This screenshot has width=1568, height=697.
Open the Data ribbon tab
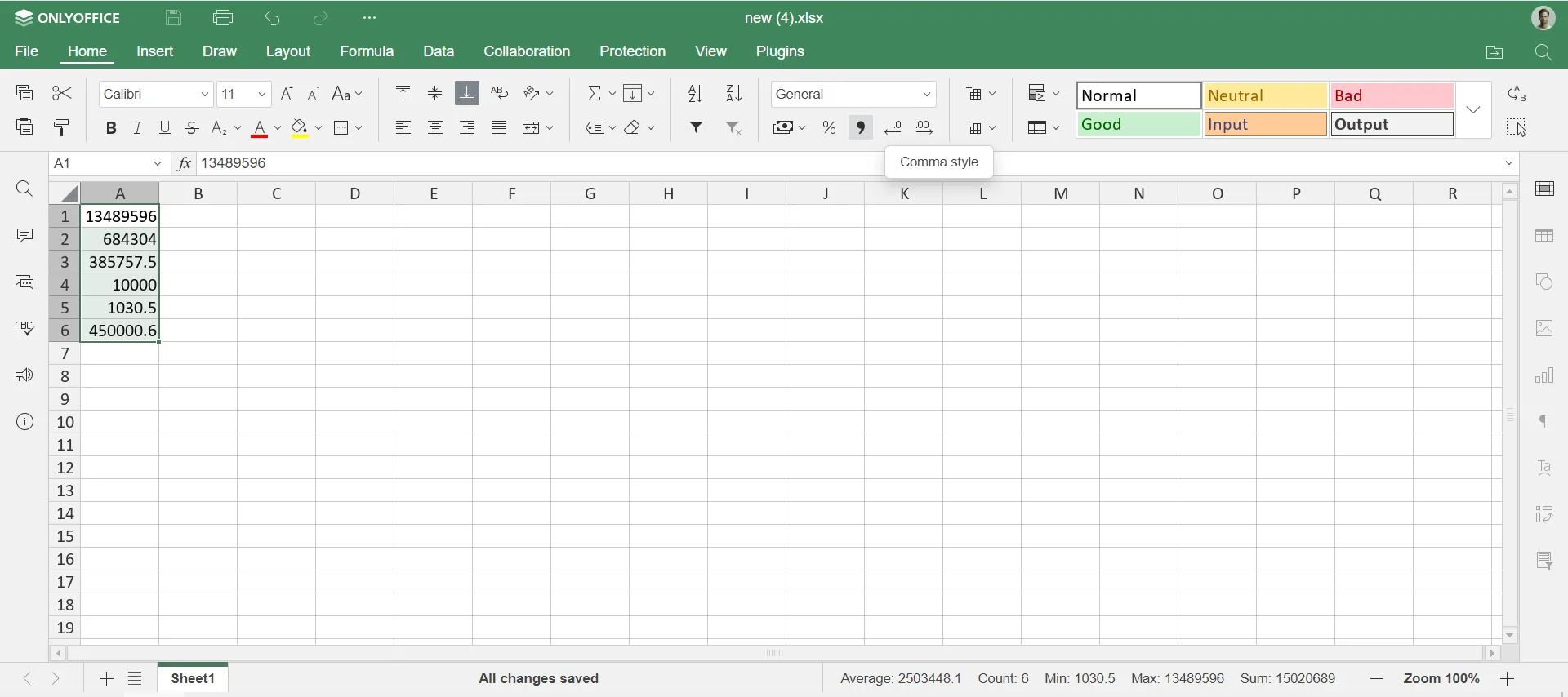click(439, 51)
